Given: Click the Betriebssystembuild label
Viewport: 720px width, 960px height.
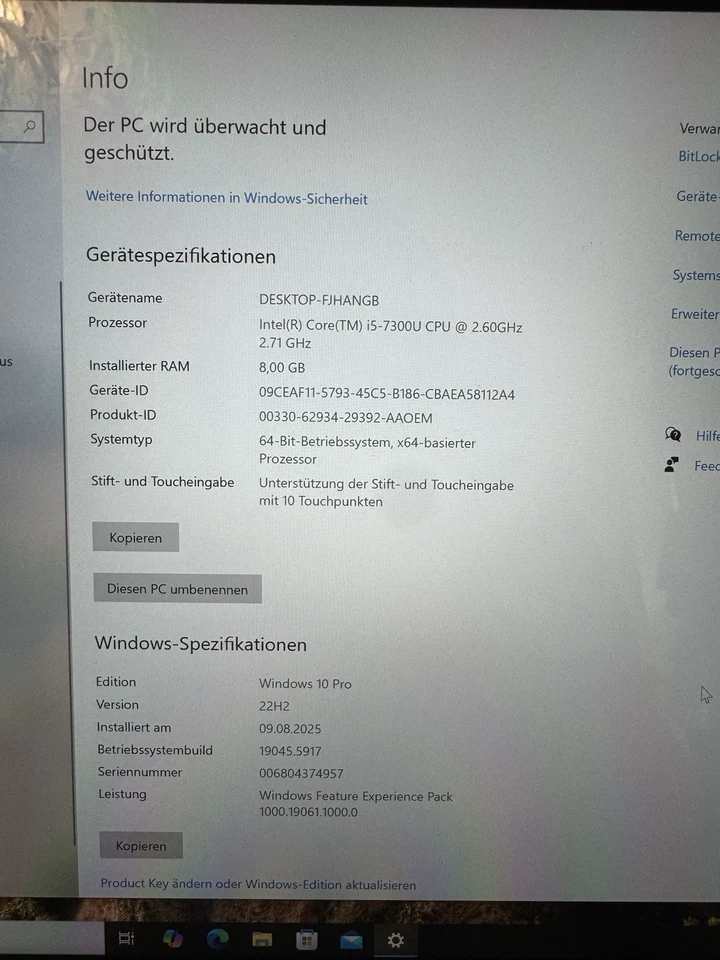Looking at the screenshot, I should pos(155,749).
